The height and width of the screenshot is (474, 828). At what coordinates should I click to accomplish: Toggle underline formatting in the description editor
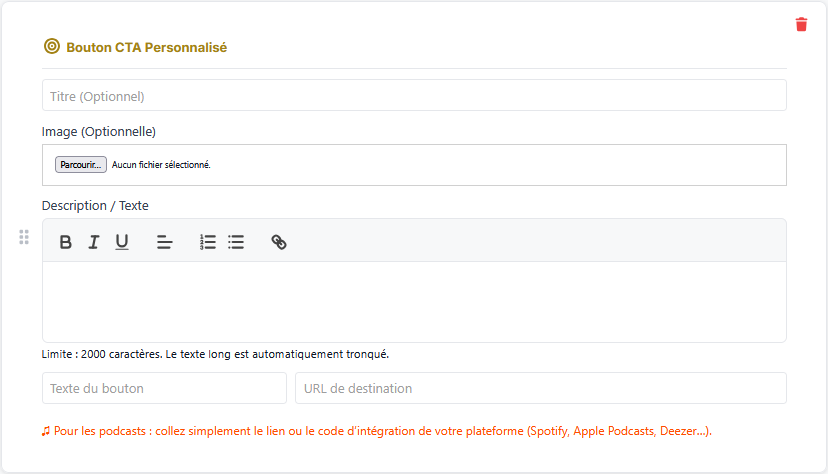coord(122,242)
